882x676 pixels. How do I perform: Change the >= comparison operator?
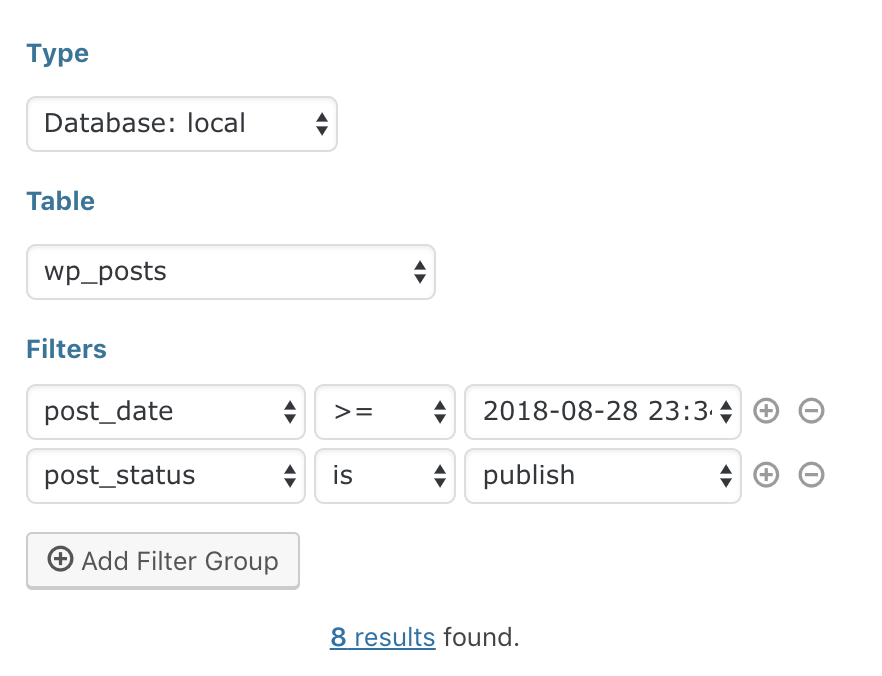385,411
